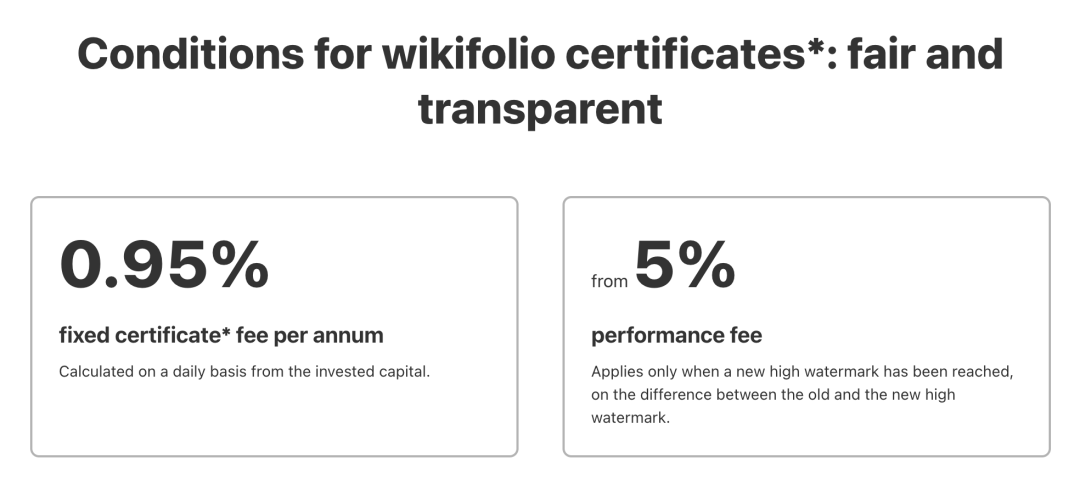
Task: Click the large "0.95%" figure
Action: coord(164,265)
